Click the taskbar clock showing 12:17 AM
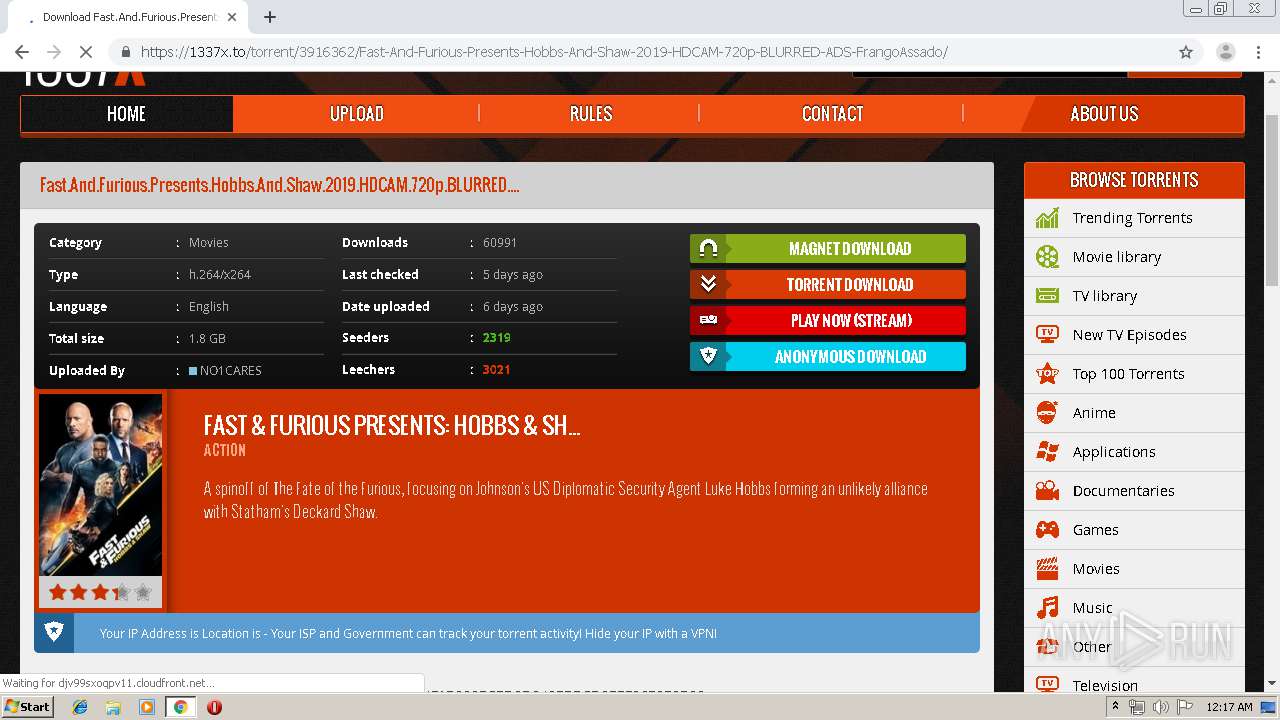Viewport: 1280px width, 720px height. pos(1229,707)
